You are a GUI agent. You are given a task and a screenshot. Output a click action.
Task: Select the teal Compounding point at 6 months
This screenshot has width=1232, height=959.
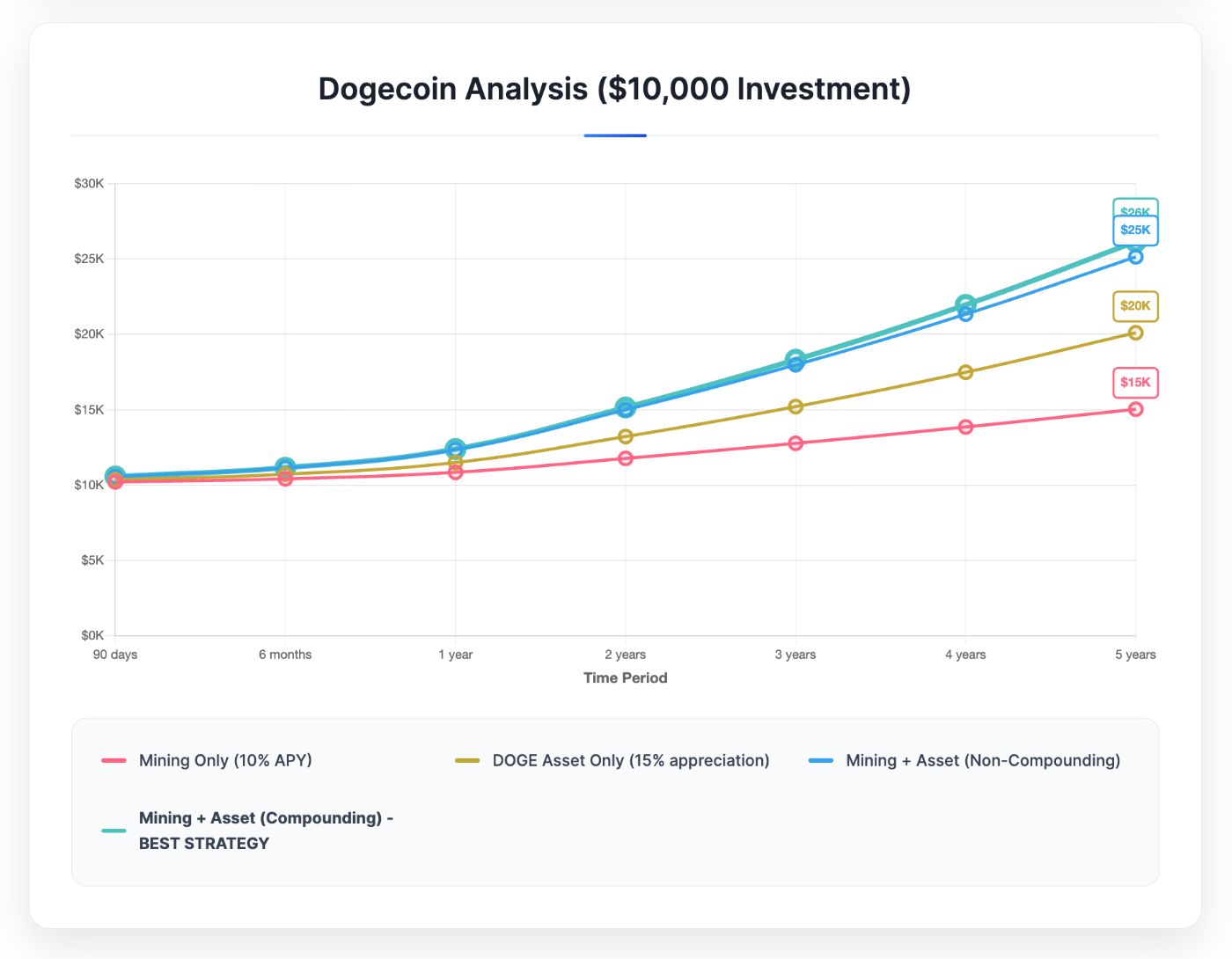[x=285, y=466]
